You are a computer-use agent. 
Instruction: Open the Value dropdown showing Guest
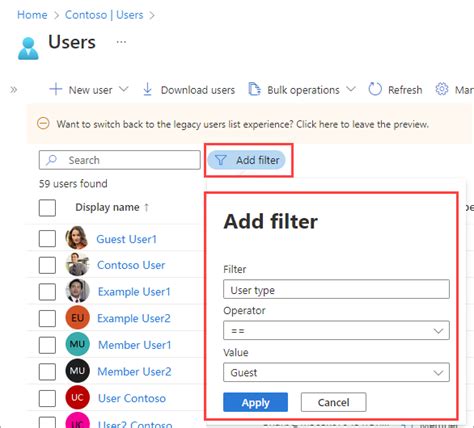[x=336, y=372]
